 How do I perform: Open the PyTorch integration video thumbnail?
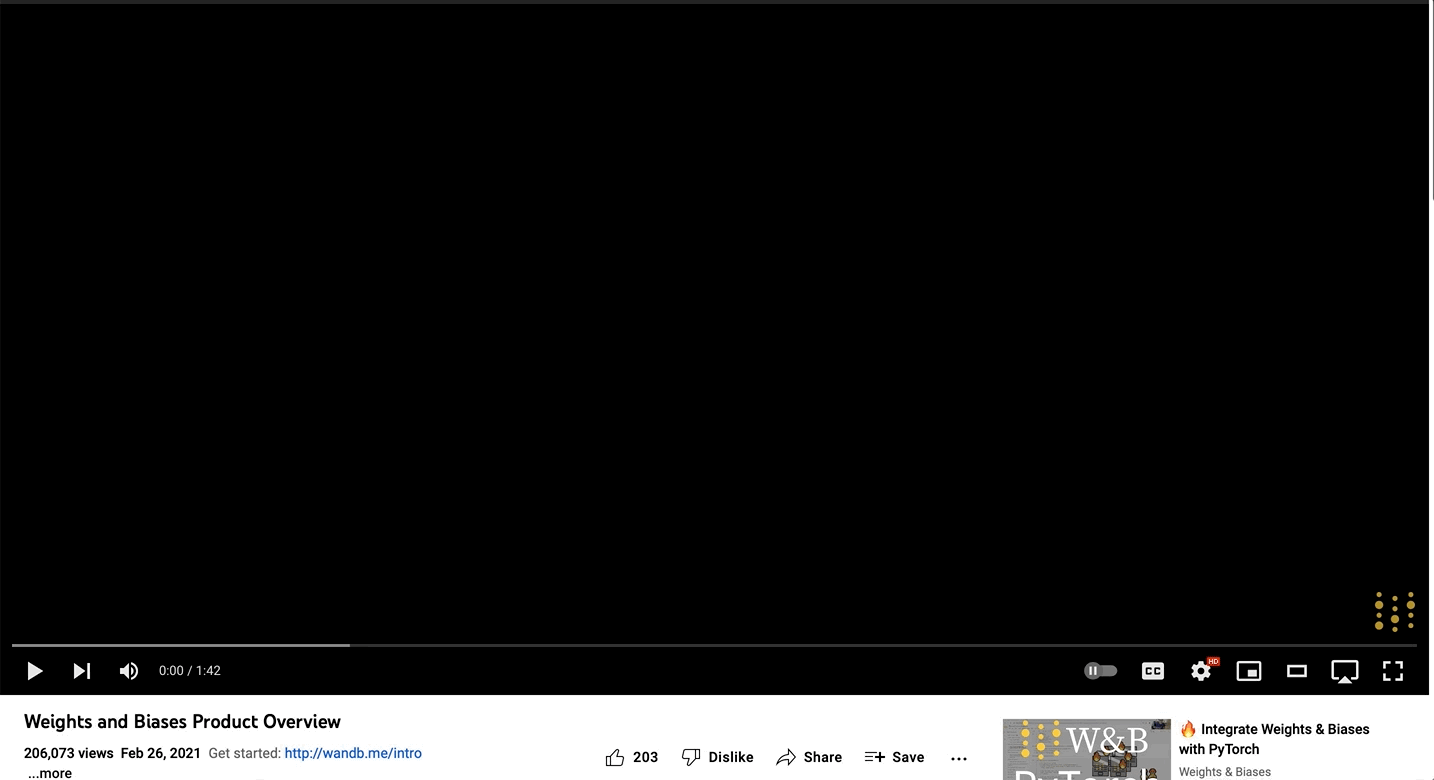tap(1086, 749)
